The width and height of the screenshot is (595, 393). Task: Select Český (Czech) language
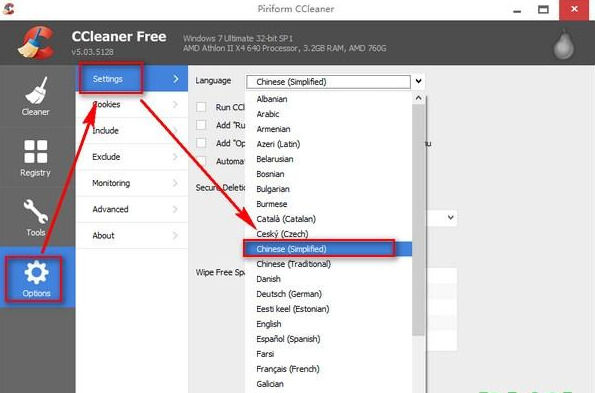coord(328,234)
